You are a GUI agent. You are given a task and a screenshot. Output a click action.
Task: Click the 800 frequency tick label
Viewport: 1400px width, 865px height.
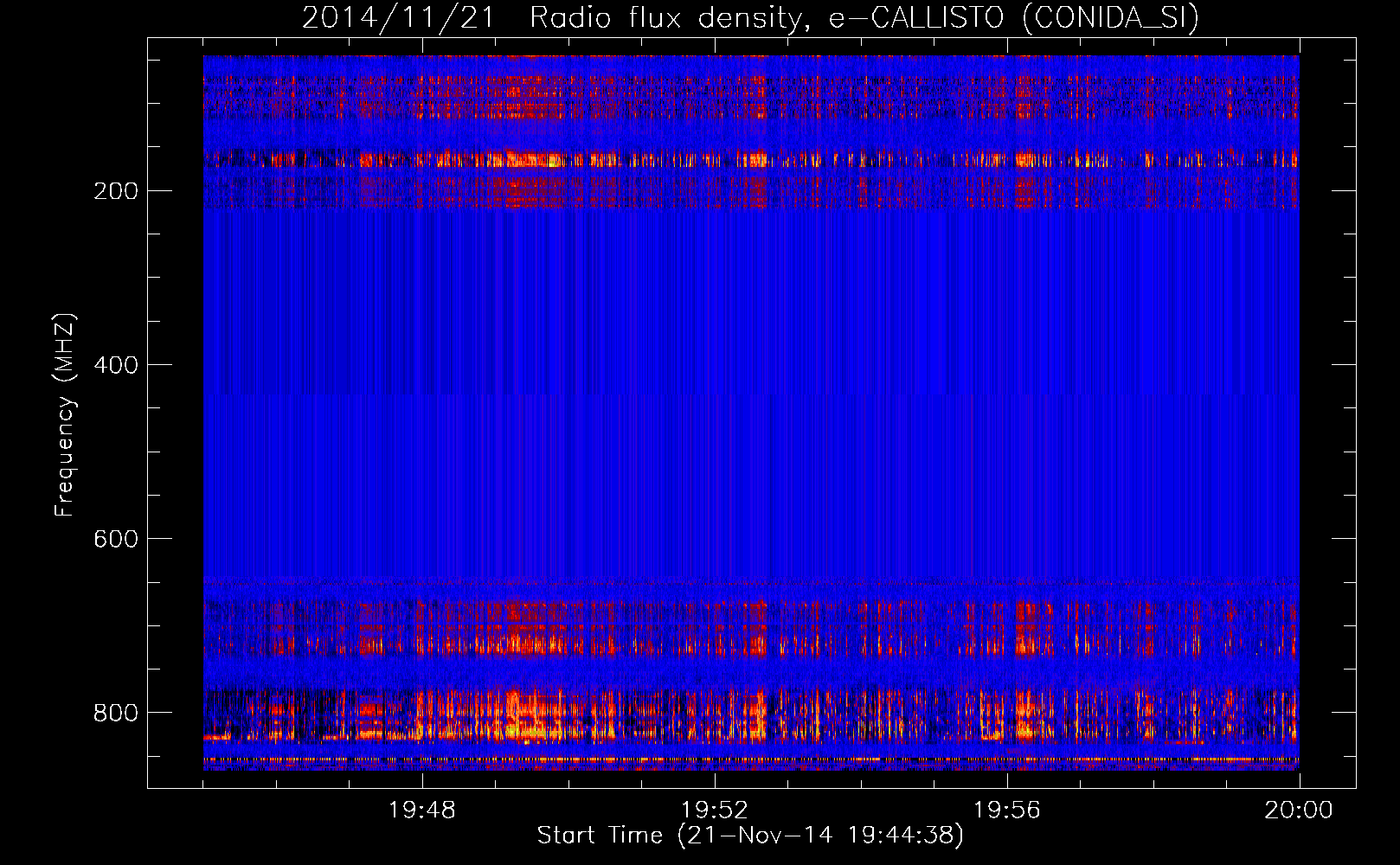115,713
